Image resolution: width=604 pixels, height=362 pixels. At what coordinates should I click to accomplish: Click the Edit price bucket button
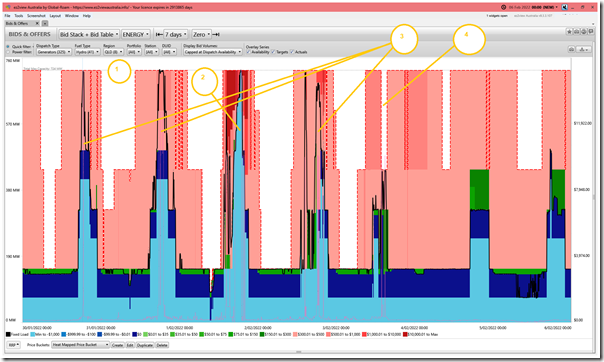coord(130,345)
